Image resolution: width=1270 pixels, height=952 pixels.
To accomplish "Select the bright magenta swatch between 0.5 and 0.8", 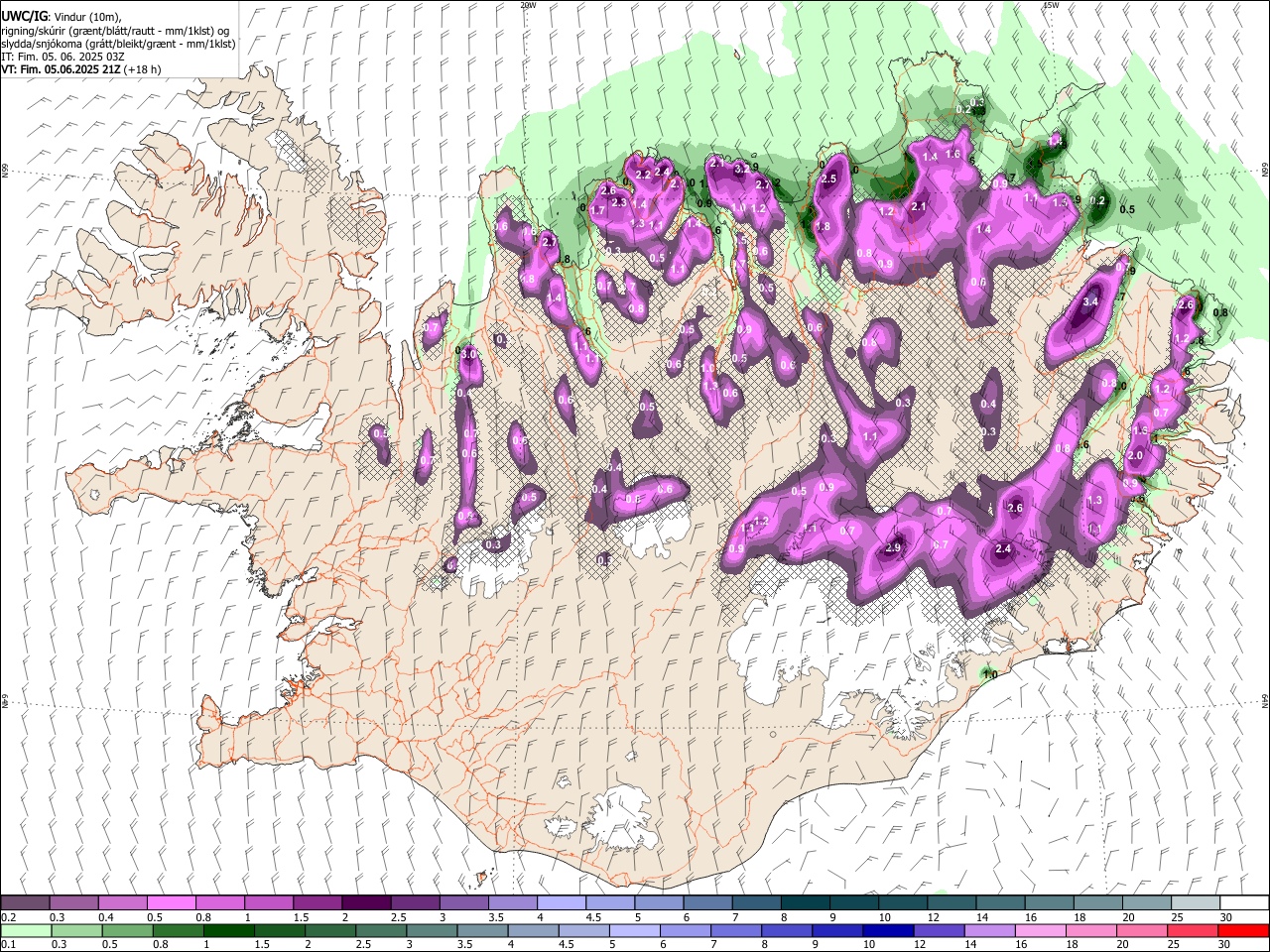I will coord(172,902).
